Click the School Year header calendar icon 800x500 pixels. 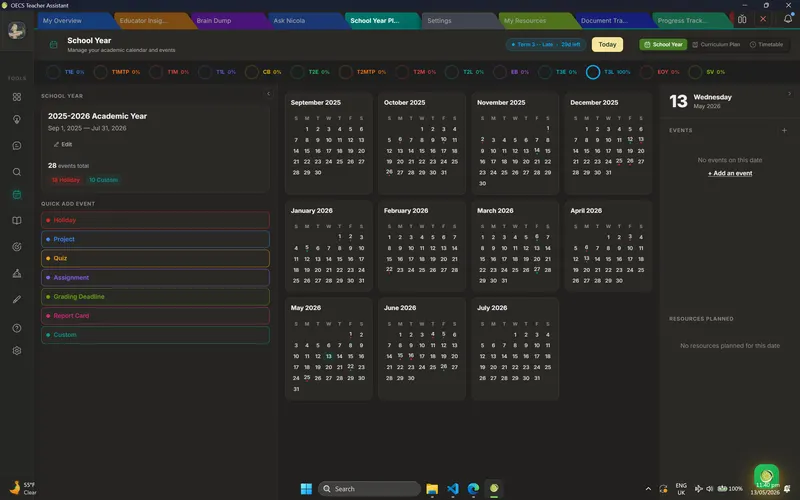[x=54, y=45]
